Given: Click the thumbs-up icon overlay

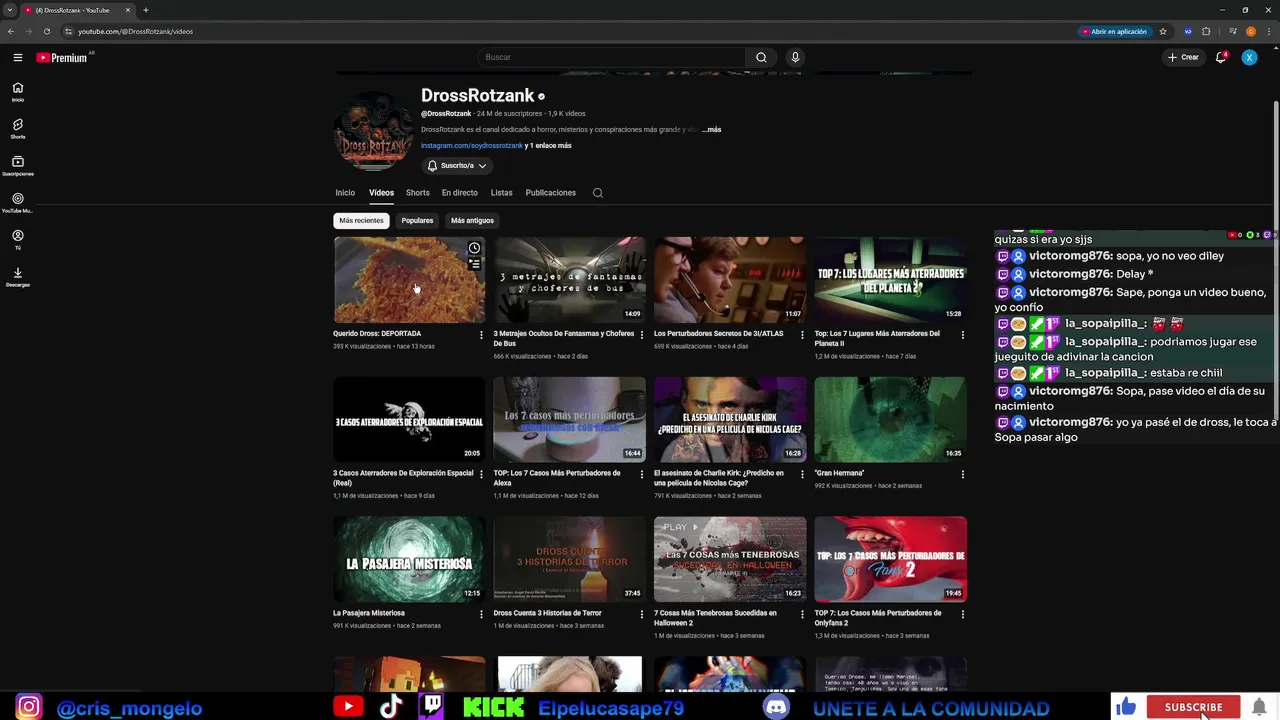Looking at the screenshot, I should coord(1126,707).
